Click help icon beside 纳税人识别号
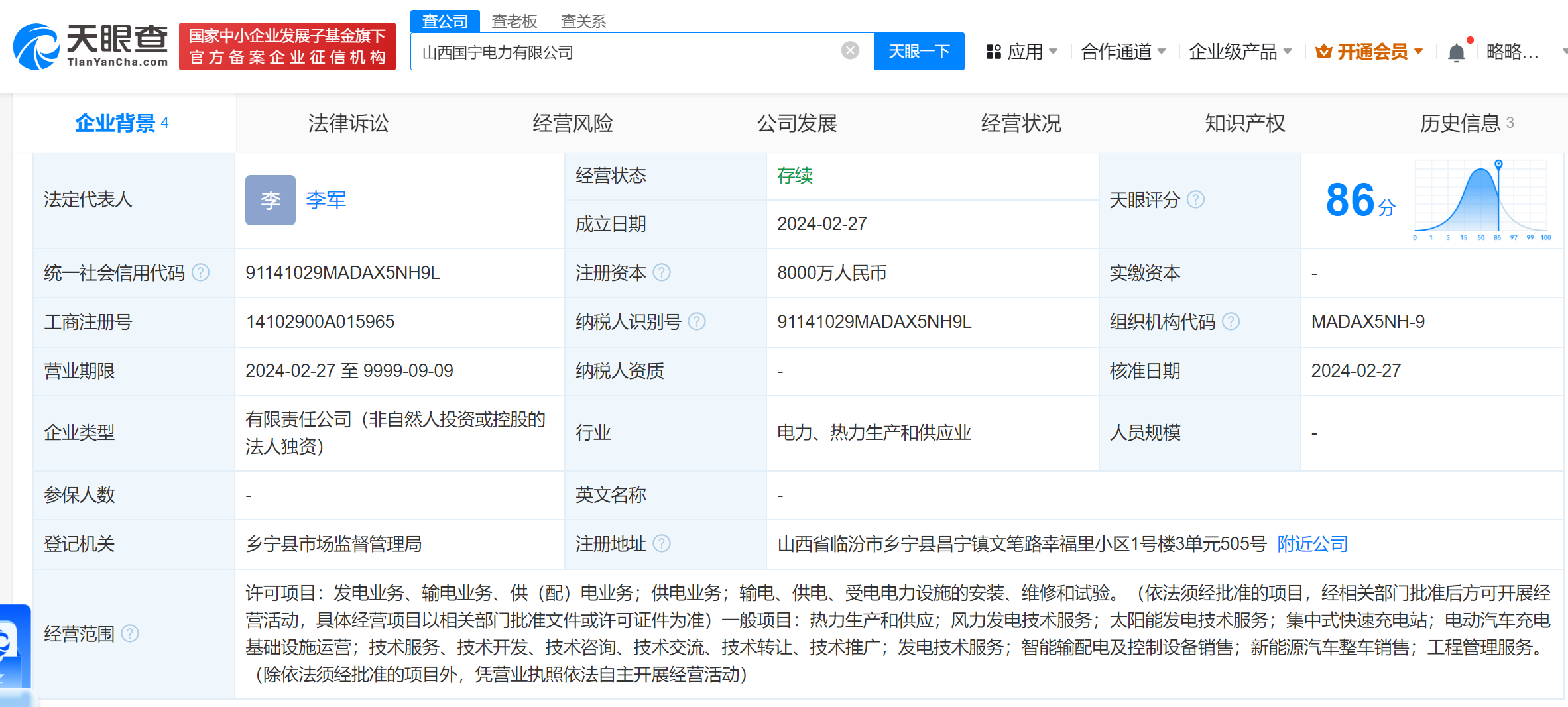 [697, 321]
